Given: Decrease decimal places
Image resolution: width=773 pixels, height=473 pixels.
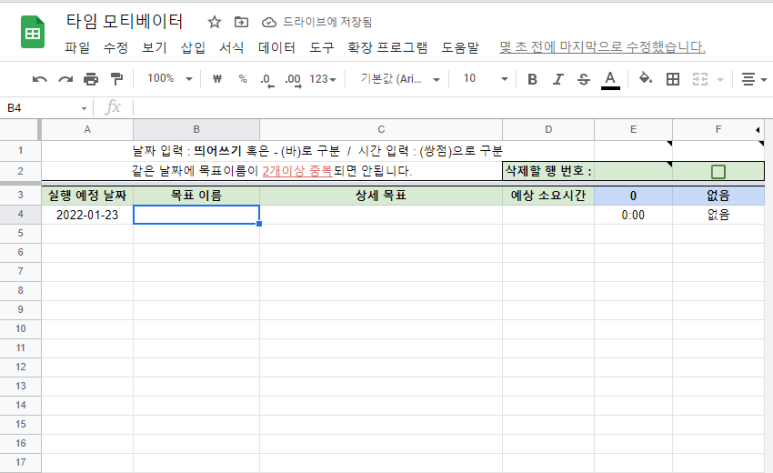Looking at the screenshot, I should (x=267, y=80).
